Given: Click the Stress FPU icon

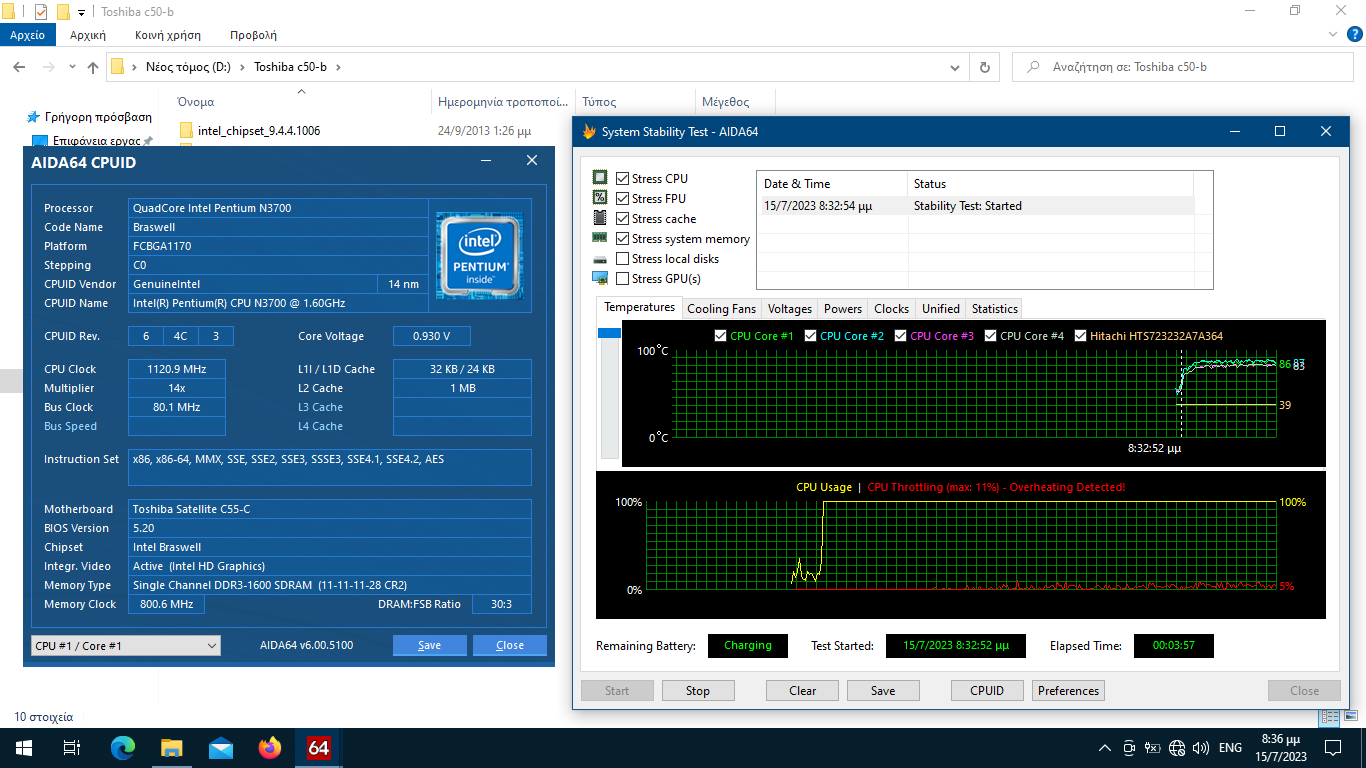Looking at the screenshot, I should 600,198.
